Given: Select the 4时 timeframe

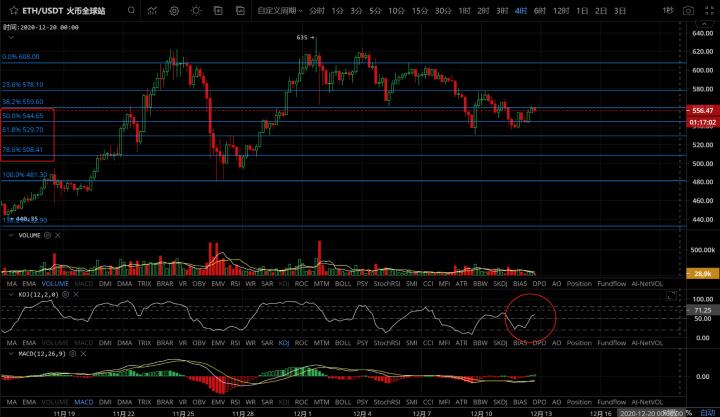Looking at the screenshot, I should tap(521, 11).
